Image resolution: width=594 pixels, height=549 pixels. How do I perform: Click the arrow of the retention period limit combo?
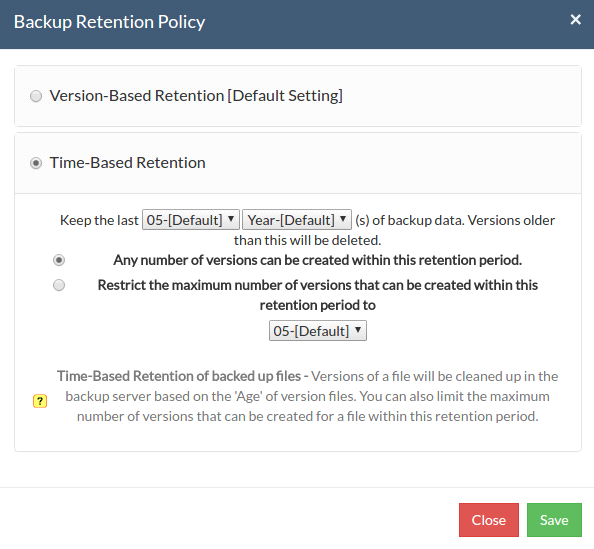tap(358, 330)
